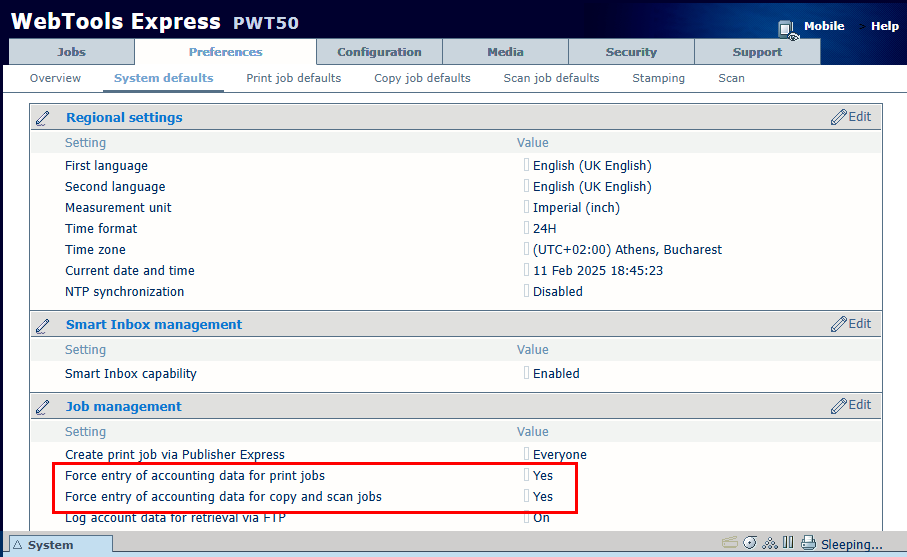The width and height of the screenshot is (907, 557).
Task: Edit the Regional settings section
Action: 851,117
